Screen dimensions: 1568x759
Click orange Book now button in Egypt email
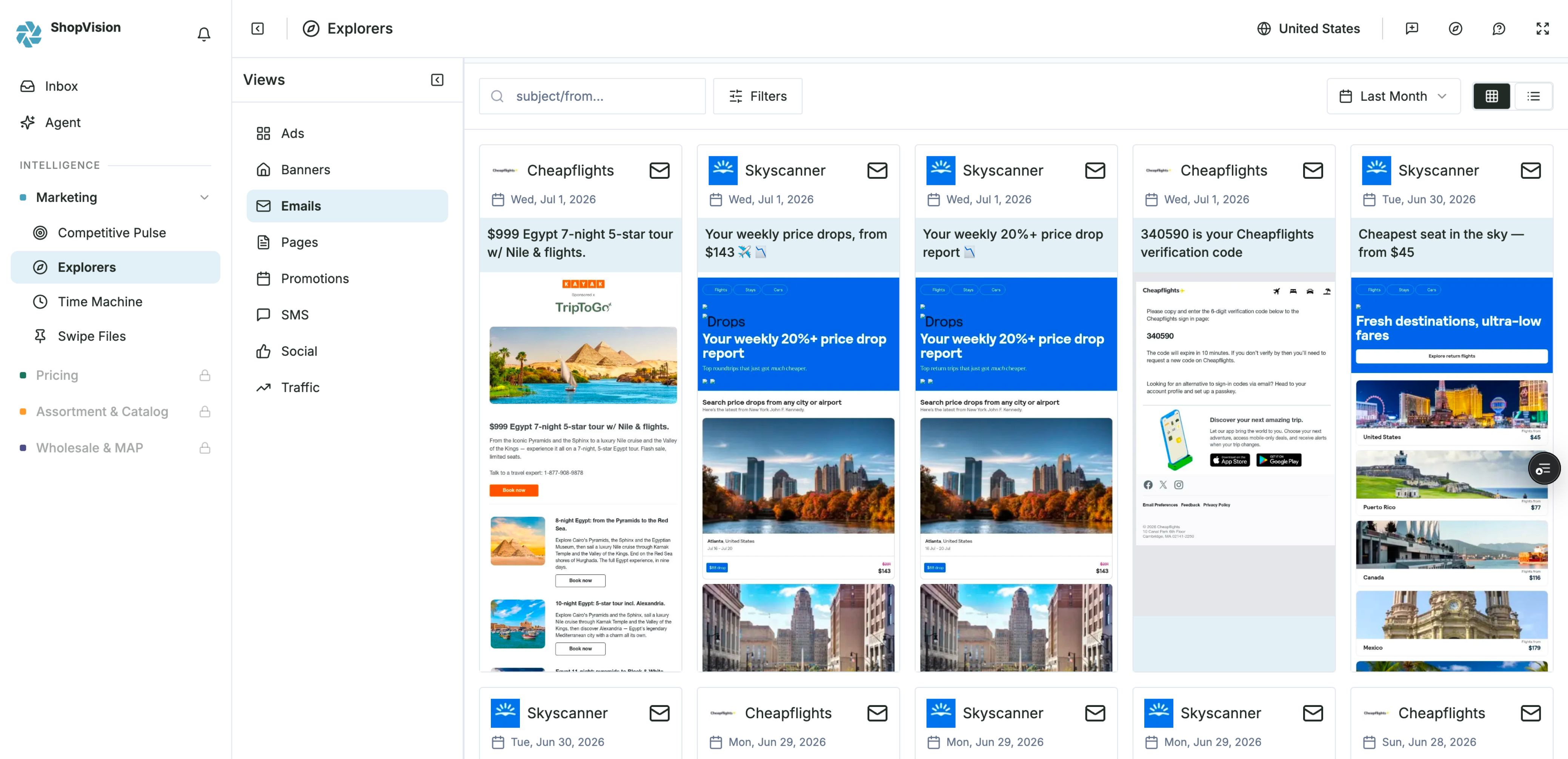click(x=514, y=490)
